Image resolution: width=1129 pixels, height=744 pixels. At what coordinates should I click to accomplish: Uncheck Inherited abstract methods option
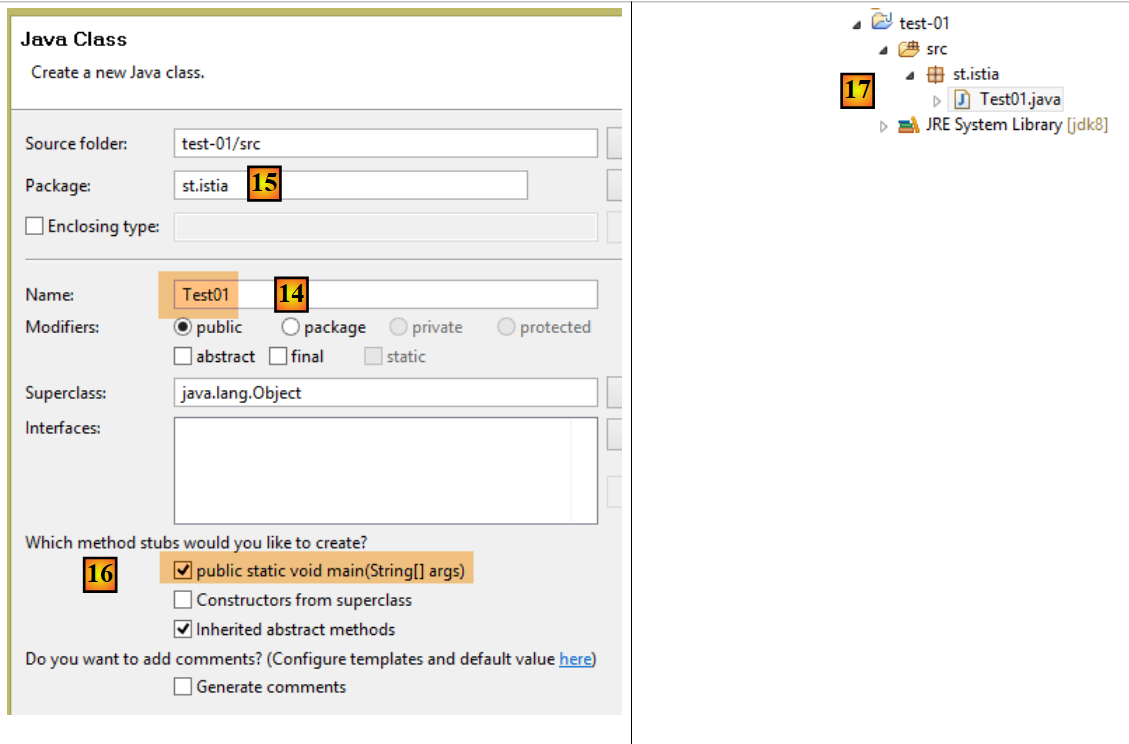[183, 629]
